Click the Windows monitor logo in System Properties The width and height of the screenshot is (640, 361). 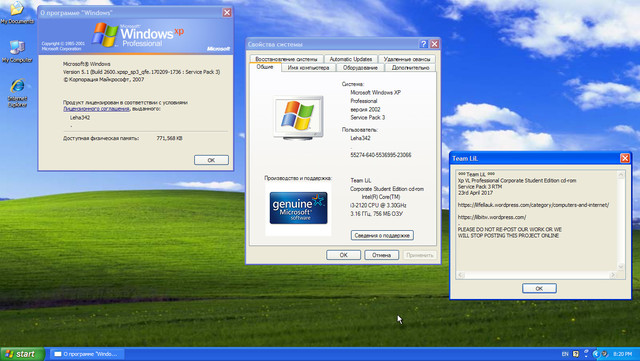pos(298,118)
